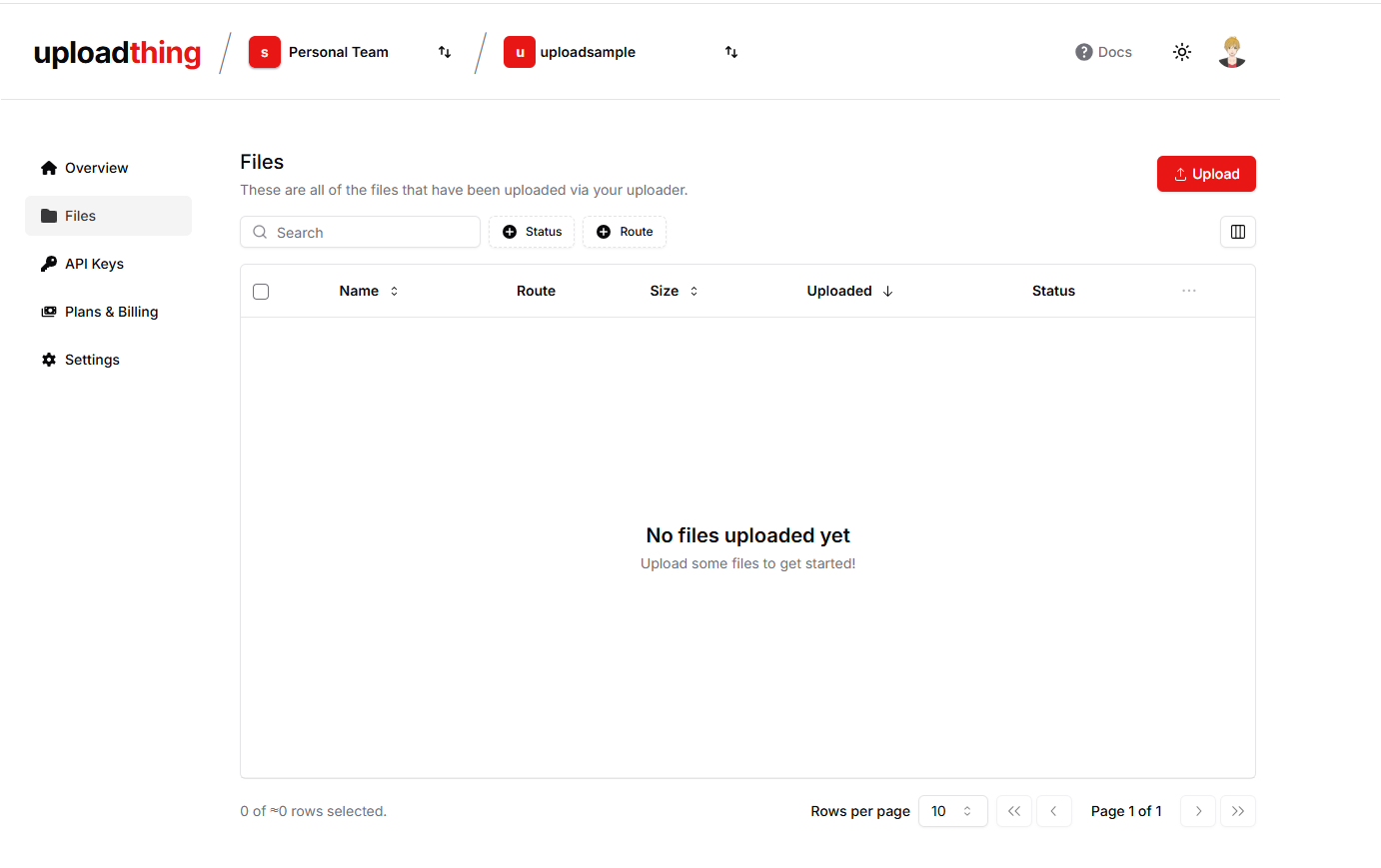Open the user profile avatar menu
Image resolution: width=1381 pixels, height=868 pixels.
coord(1232,52)
